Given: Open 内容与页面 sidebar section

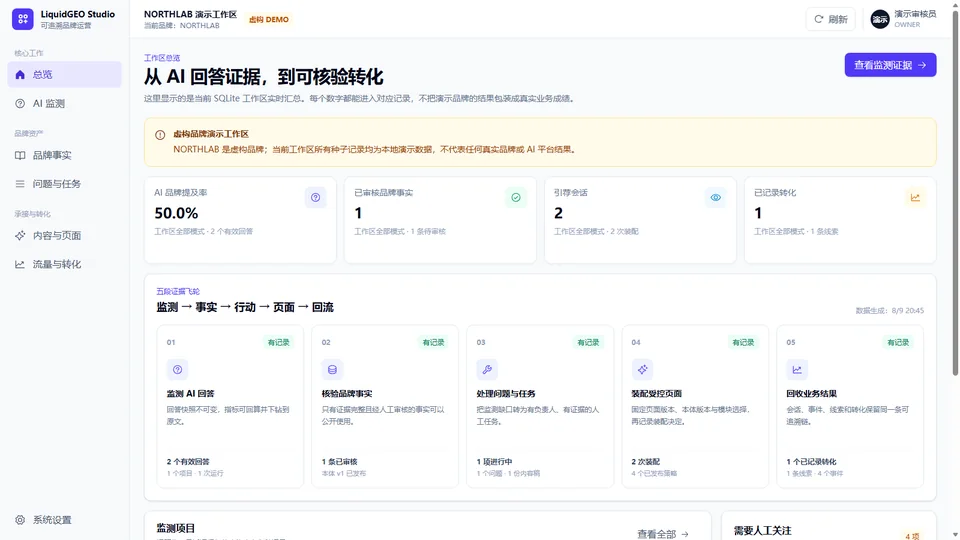Looking at the screenshot, I should click(x=64, y=236).
